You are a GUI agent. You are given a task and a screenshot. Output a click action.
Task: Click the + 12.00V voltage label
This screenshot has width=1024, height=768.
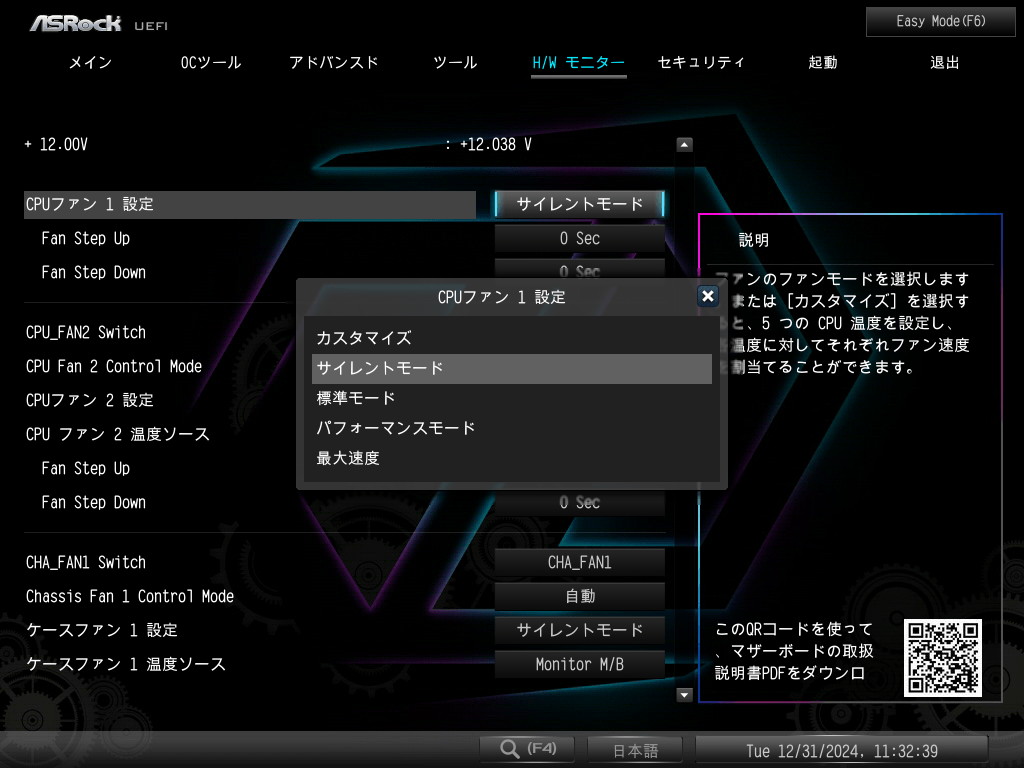click(56, 144)
